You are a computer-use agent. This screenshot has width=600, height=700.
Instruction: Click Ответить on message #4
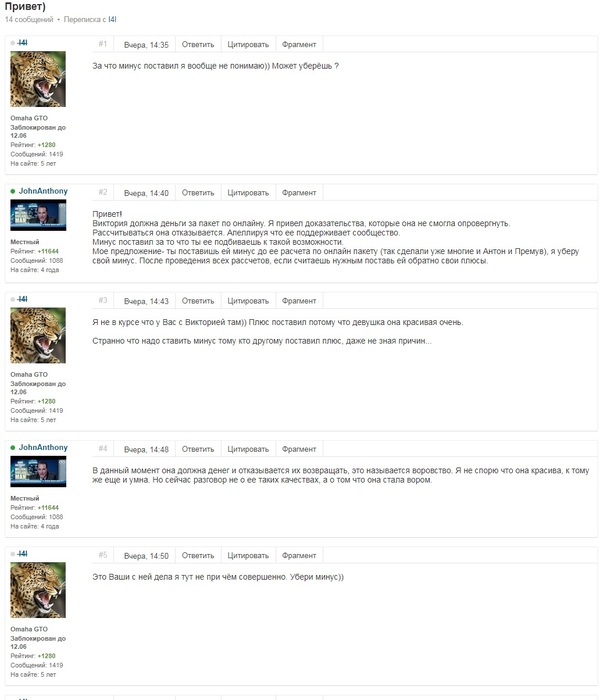[198, 449]
